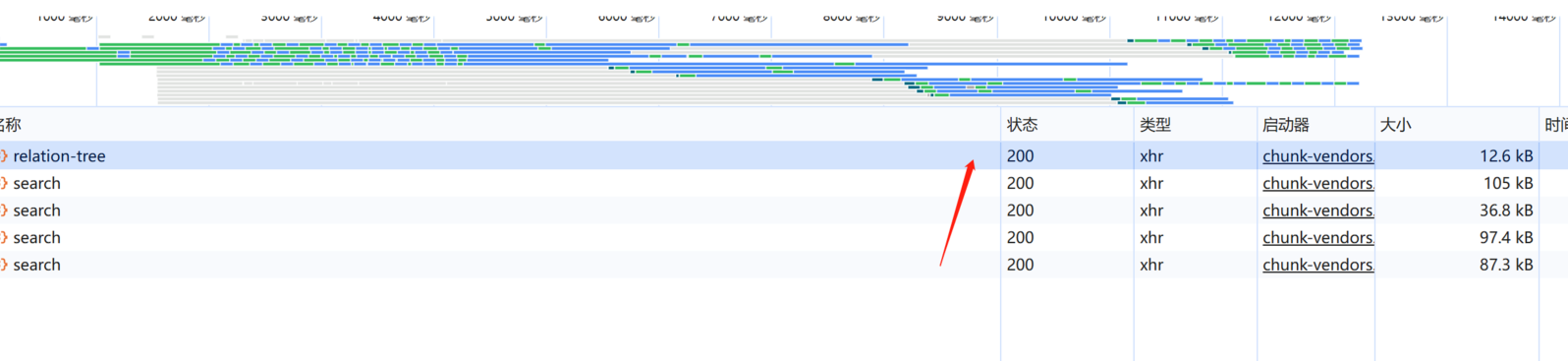The image size is (1568, 361).
Task: Select the search request sized 105 kB
Action: (x=784, y=183)
